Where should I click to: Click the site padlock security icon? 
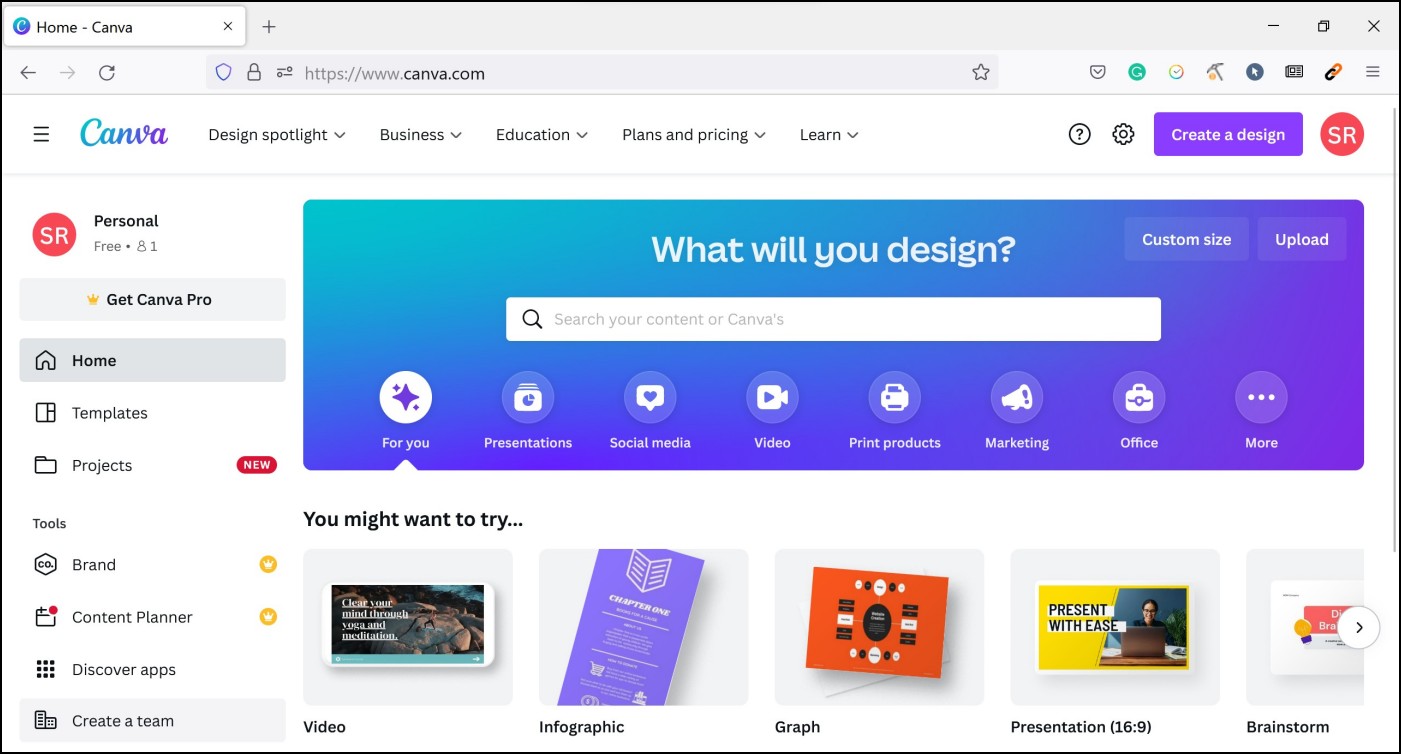254,72
